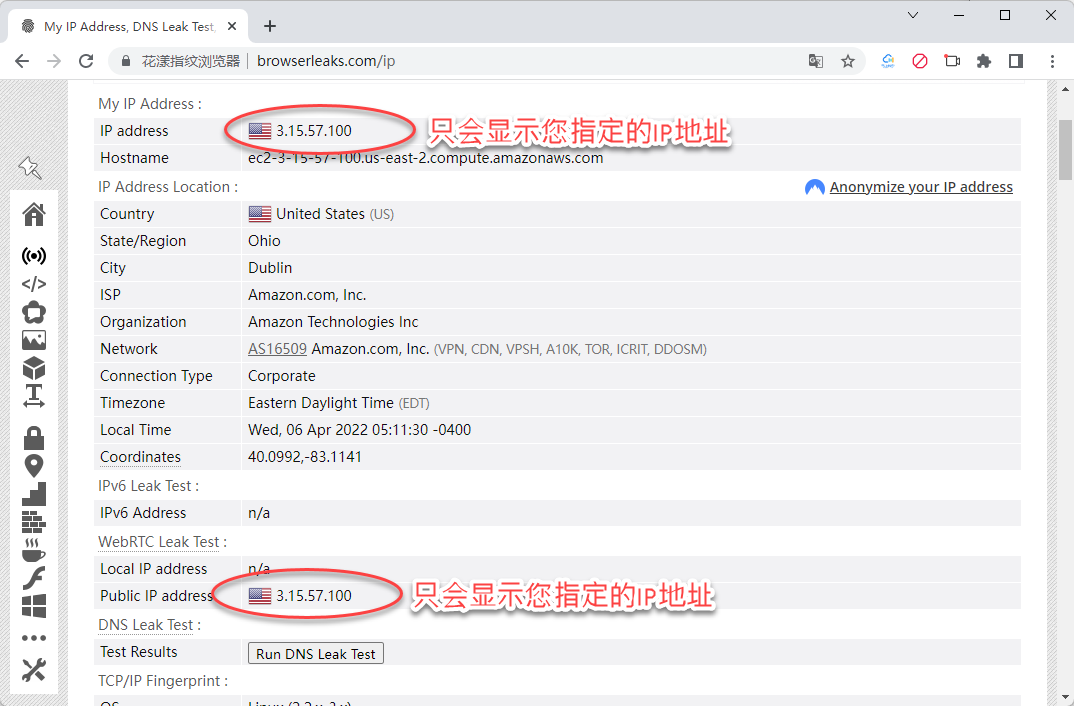Open the Features detection stairs icon

coord(34,494)
